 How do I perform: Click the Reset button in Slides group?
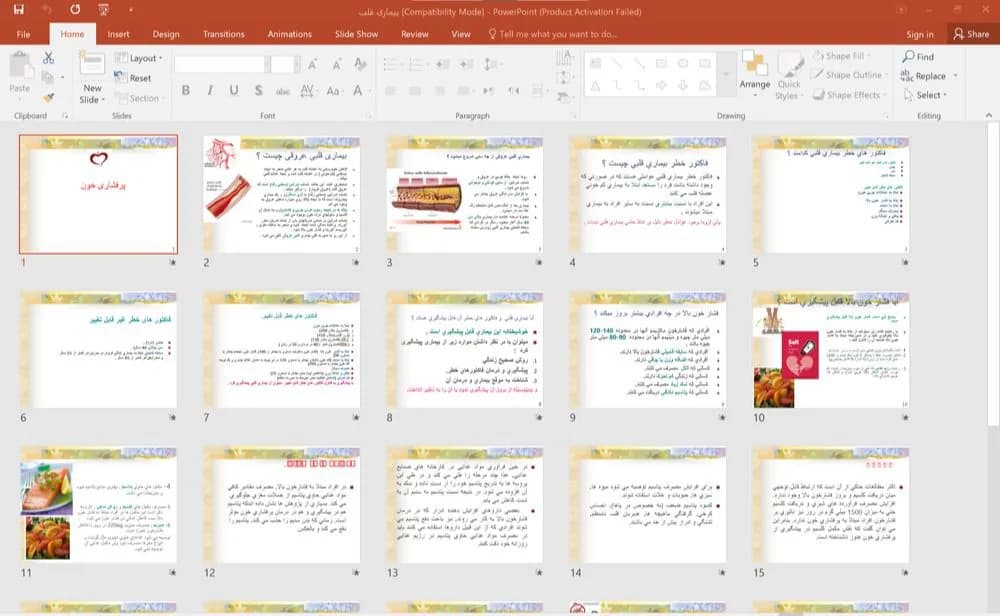tap(133, 78)
